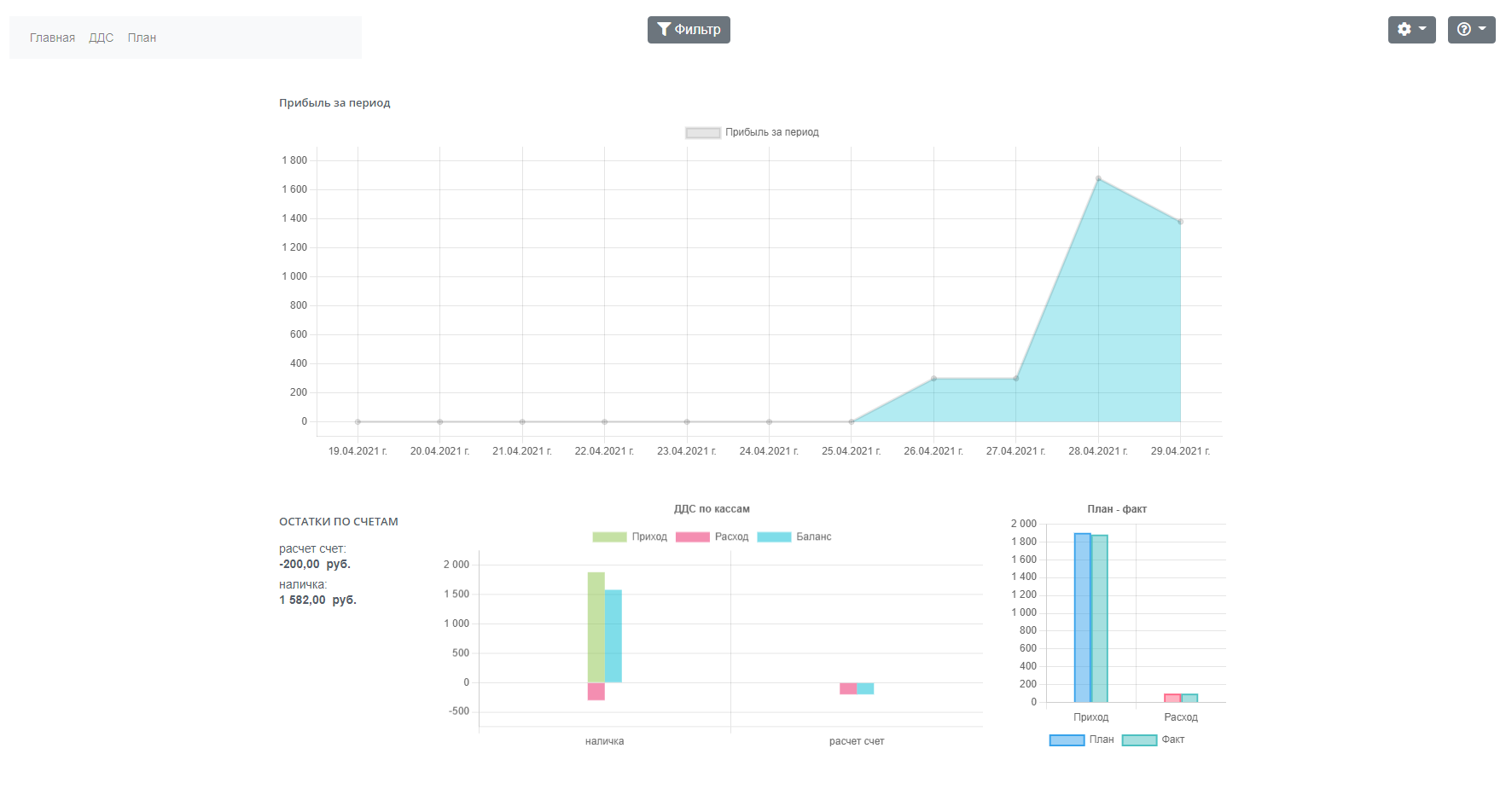
Task: Click the green Приход bar for наличка
Action: point(596,627)
